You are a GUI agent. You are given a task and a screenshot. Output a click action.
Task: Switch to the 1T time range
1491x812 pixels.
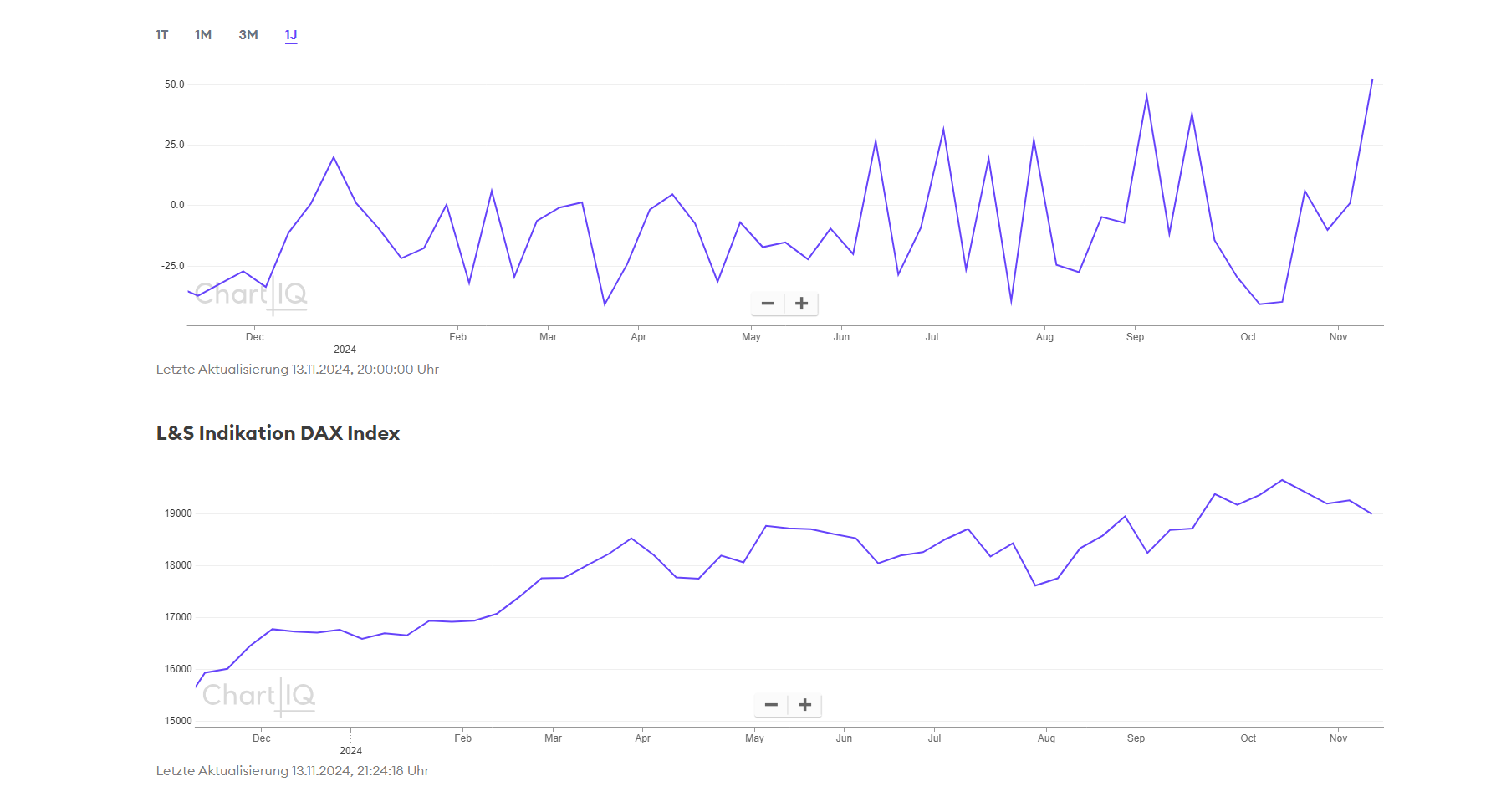(162, 35)
